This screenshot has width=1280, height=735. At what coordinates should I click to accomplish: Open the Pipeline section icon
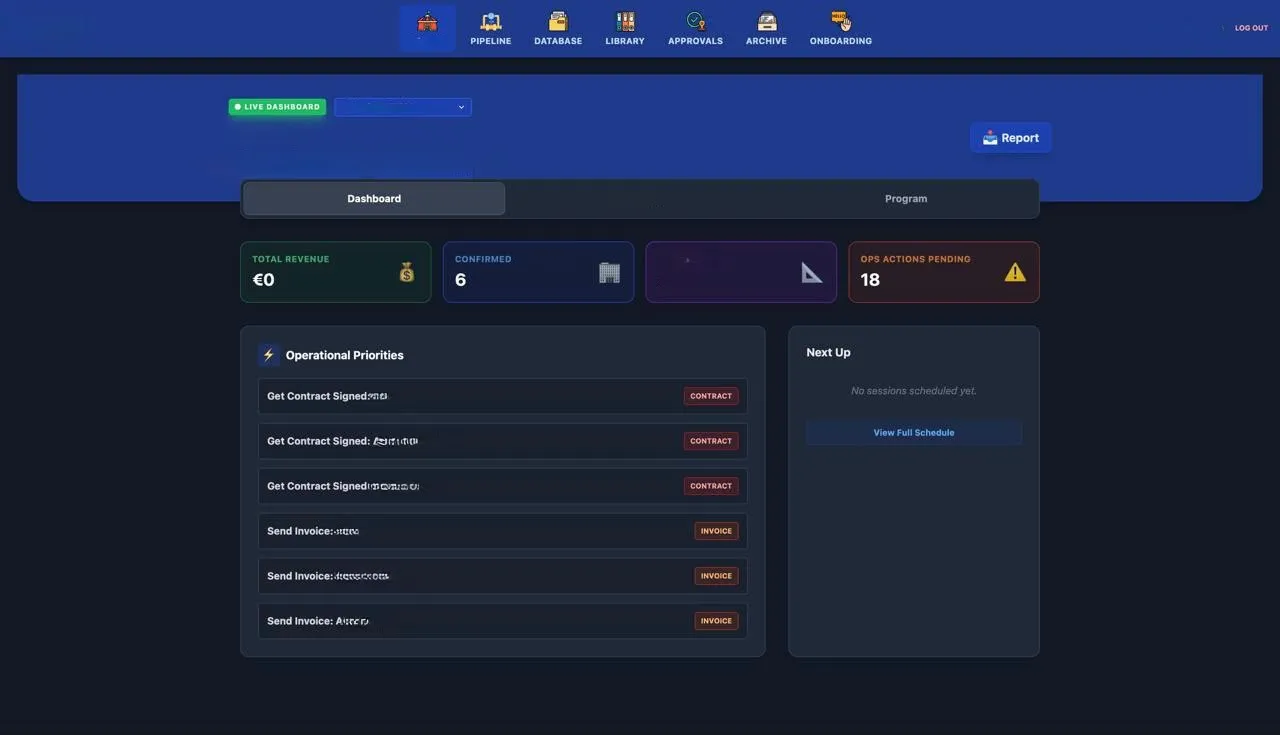click(x=490, y=21)
